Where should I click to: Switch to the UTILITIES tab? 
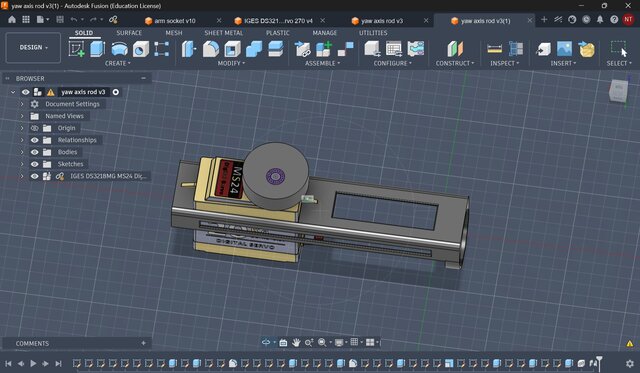point(373,33)
